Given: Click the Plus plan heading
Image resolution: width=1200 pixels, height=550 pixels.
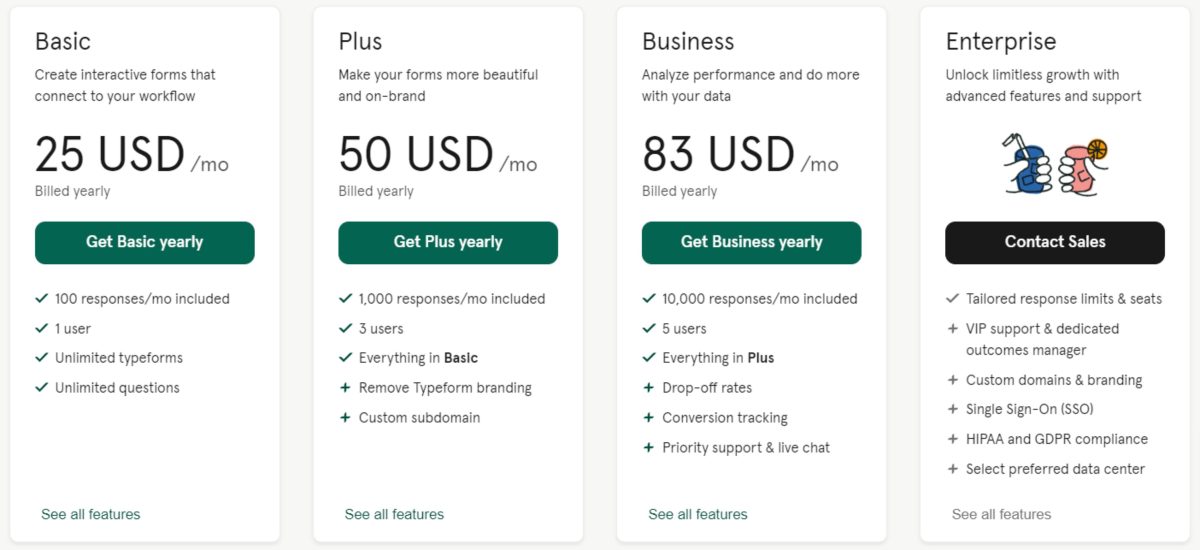Looking at the screenshot, I should tap(360, 42).
